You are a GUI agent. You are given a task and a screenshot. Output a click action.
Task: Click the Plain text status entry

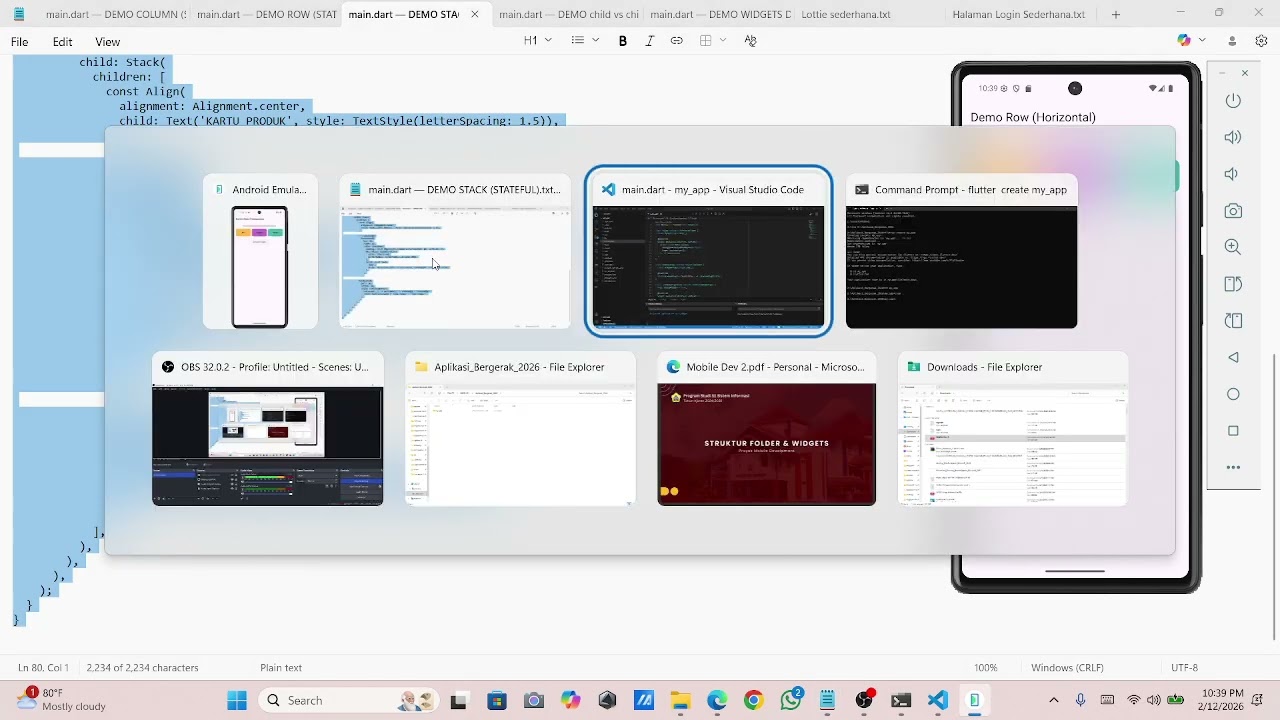coord(281,668)
